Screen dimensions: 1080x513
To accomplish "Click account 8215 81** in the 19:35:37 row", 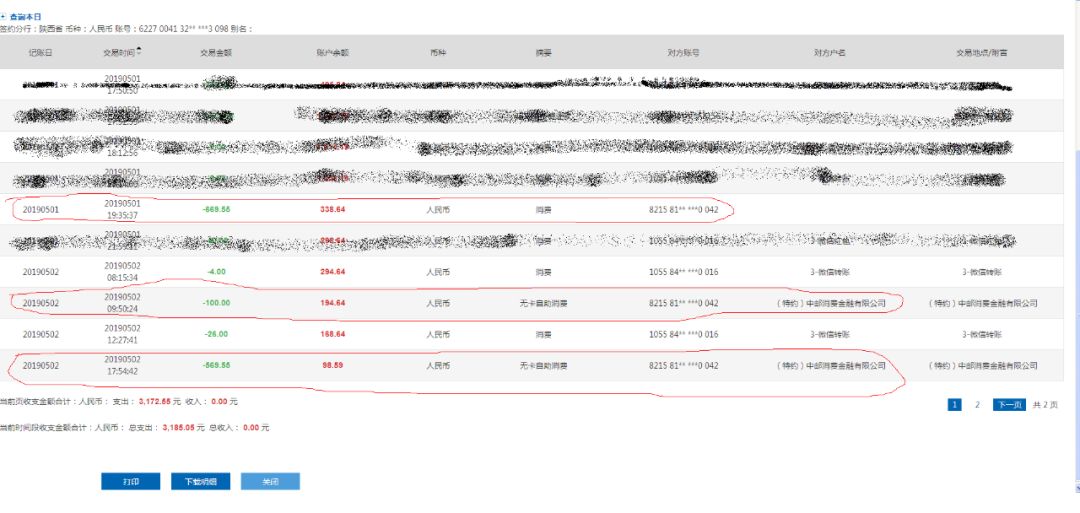I will click(x=683, y=209).
